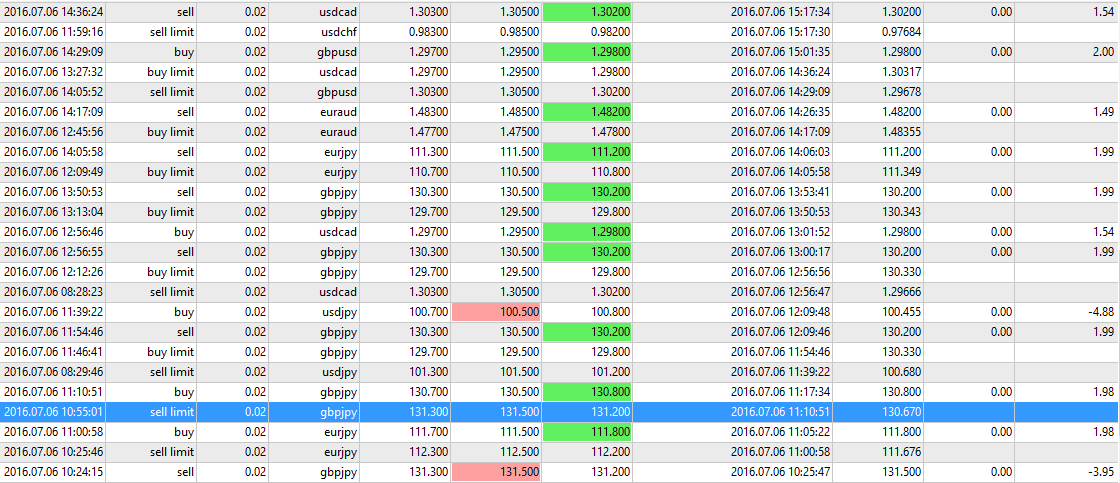The image size is (1120, 483).
Task: Click the loss value -3.95
Action: pos(1101,472)
